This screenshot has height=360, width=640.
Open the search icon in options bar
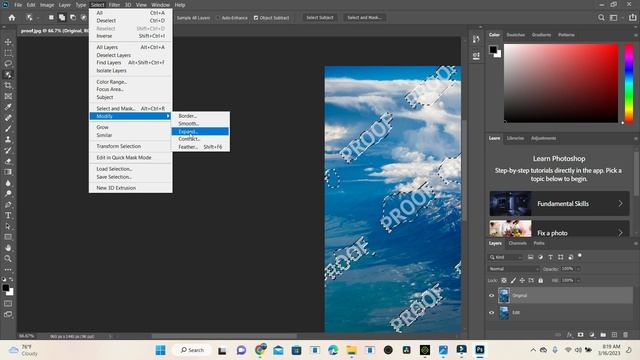click(x=601, y=18)
